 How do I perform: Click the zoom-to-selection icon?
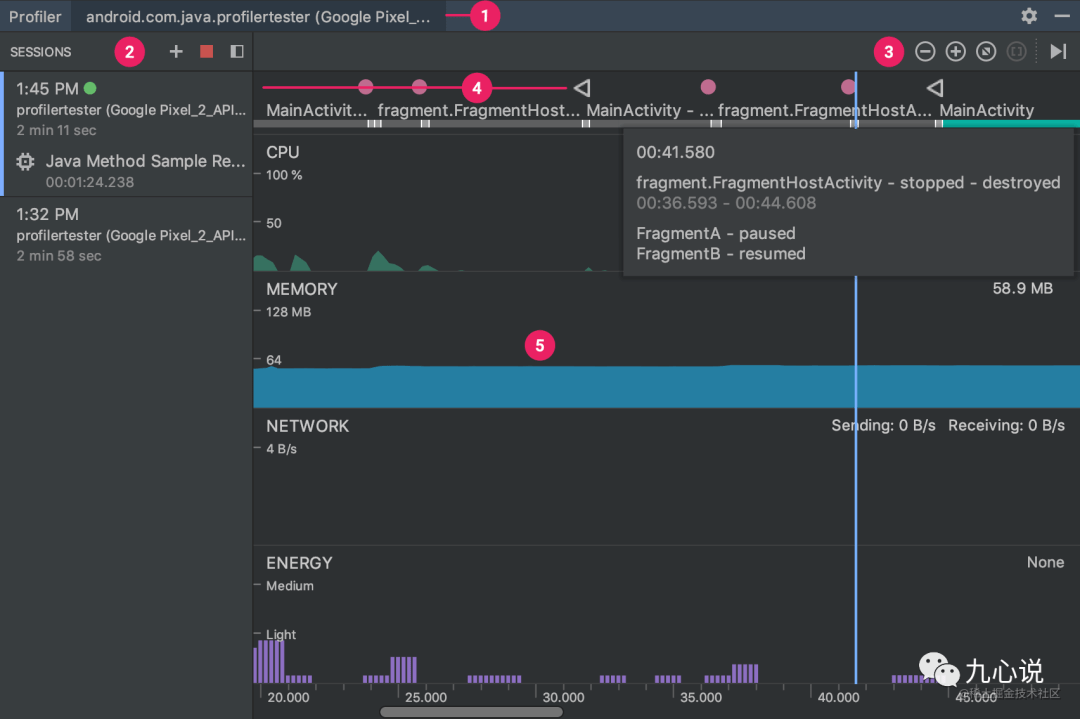coord(1016,52)
